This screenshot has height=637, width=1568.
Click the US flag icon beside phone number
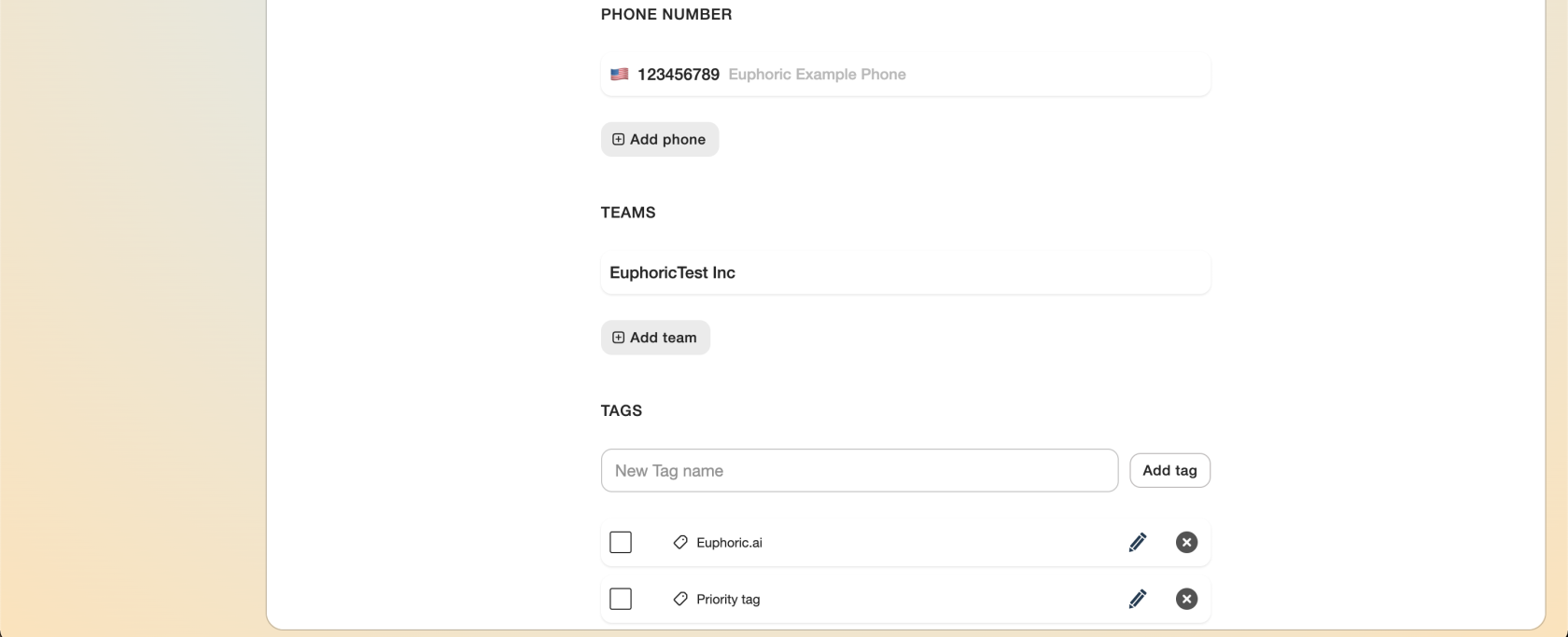[619, 75]
